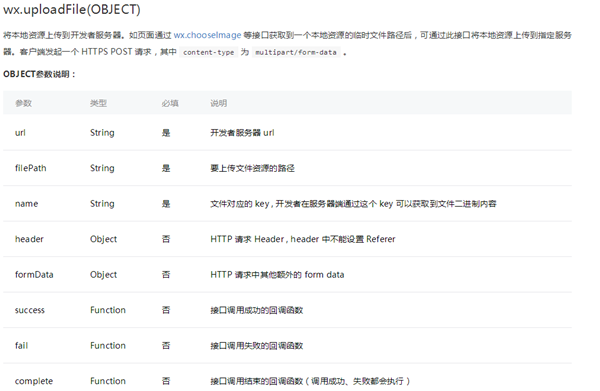
Task: Click 是 in the name row
Action: pyautogui.click(x=166, y=204)
